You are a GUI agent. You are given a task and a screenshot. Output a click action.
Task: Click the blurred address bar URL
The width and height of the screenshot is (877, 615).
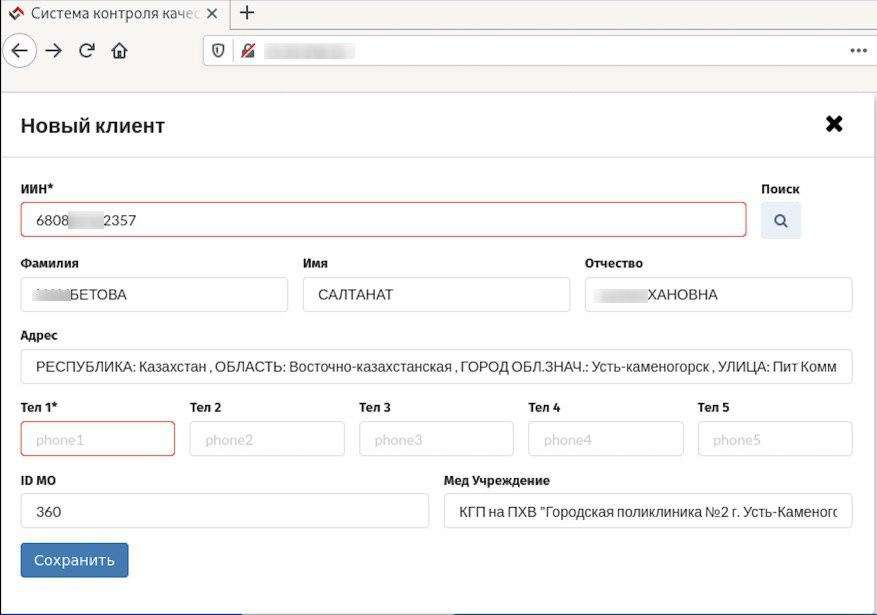coord(309,51)
